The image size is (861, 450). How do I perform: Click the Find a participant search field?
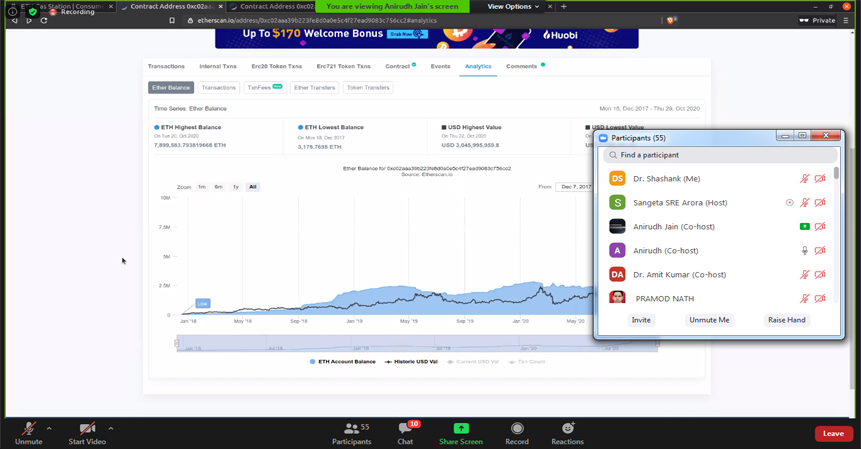click(720, 155)
